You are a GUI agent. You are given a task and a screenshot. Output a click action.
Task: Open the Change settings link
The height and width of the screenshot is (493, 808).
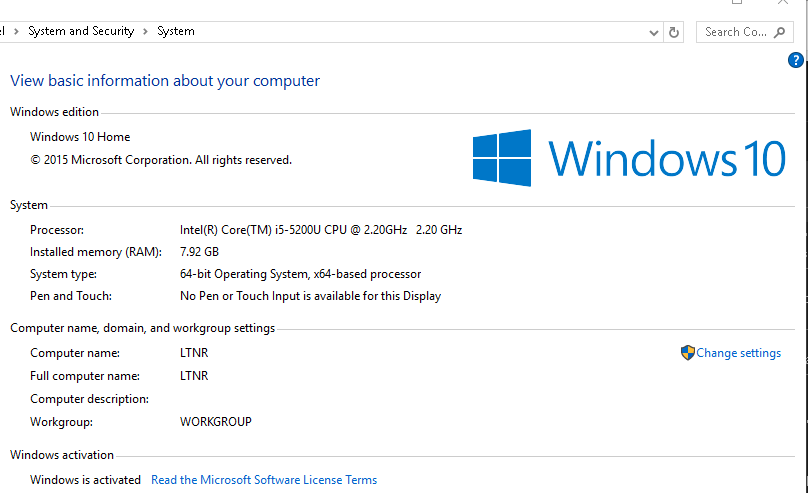739,353
